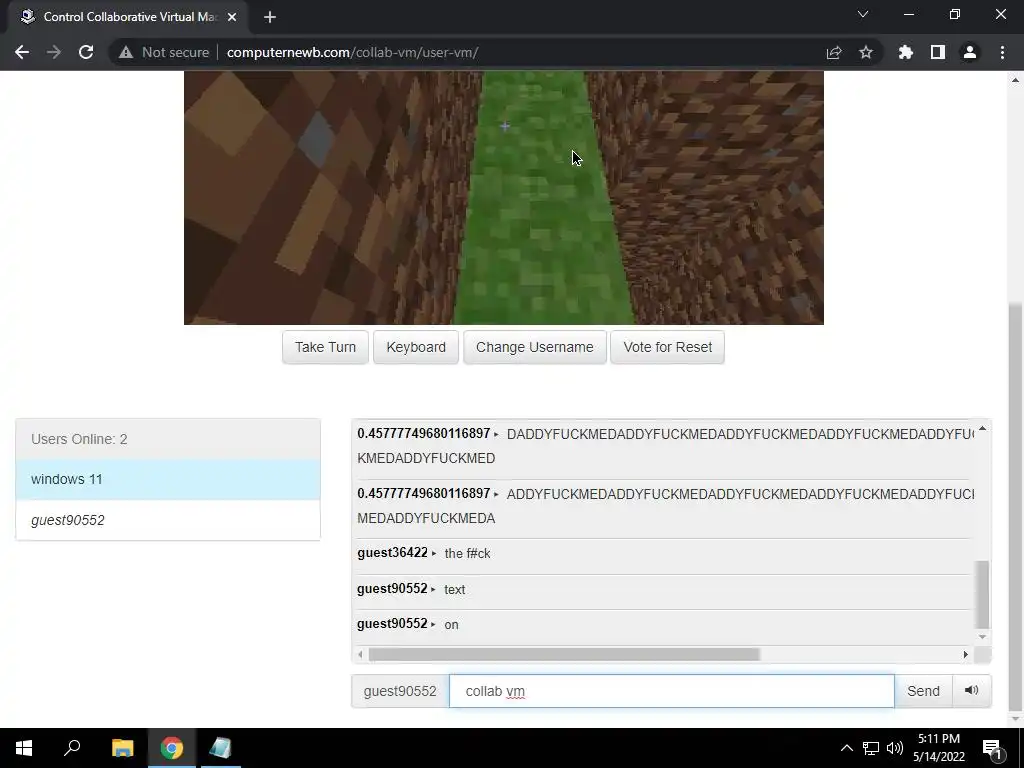This screenshot has height=768, width=1024.
Task: Open the Windows notification center
Action: [993, 748]
